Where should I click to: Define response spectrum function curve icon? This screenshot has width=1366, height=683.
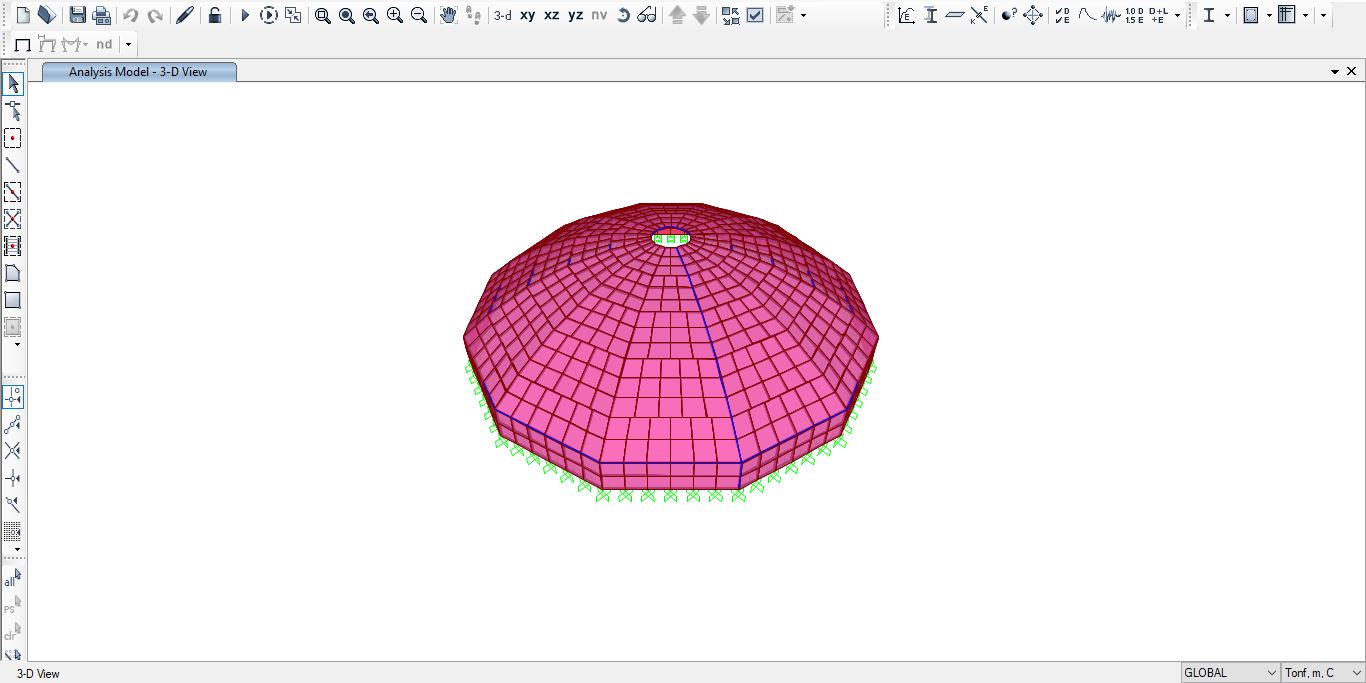tap(1087, 15)
